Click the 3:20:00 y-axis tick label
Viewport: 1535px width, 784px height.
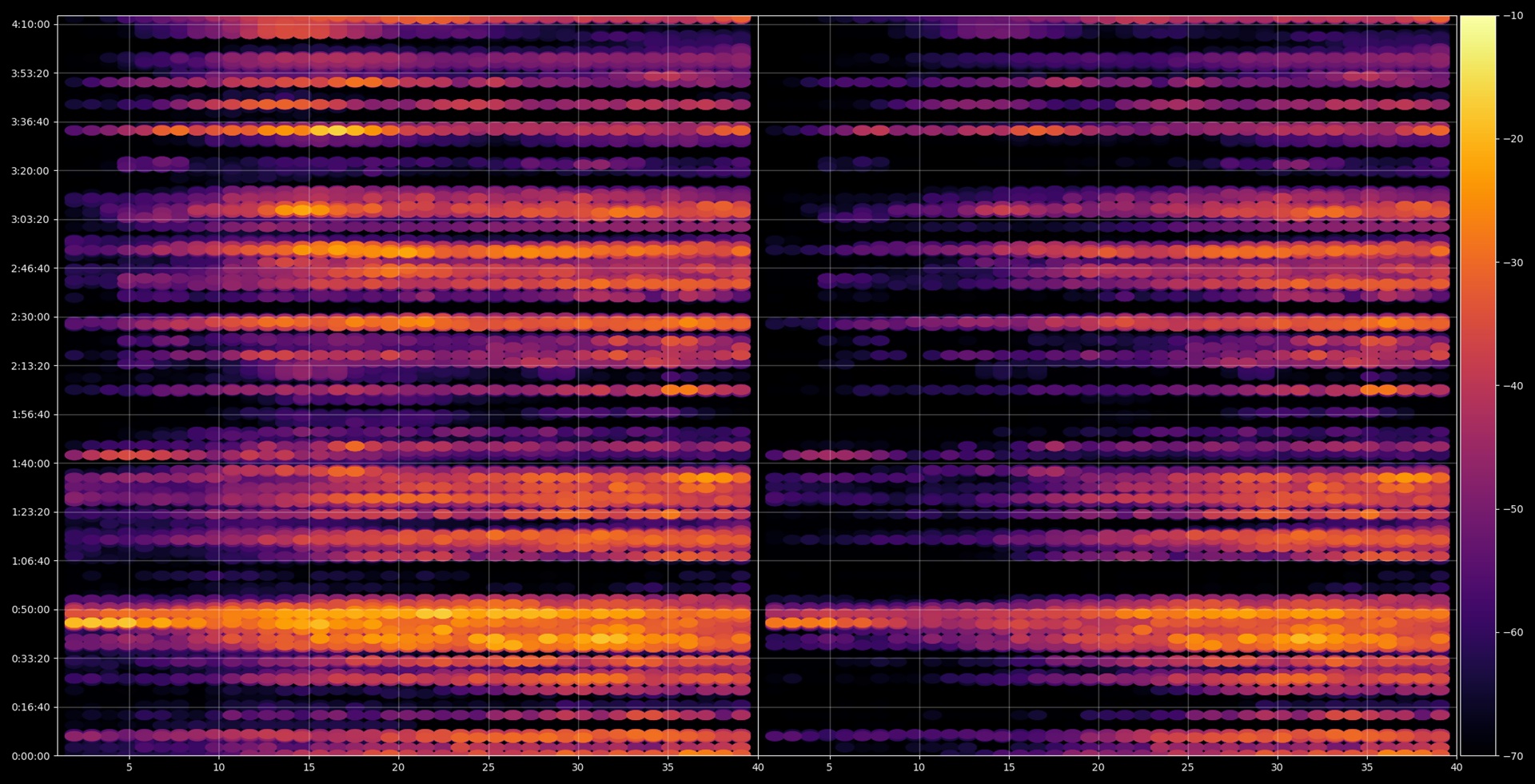[30, 171]
